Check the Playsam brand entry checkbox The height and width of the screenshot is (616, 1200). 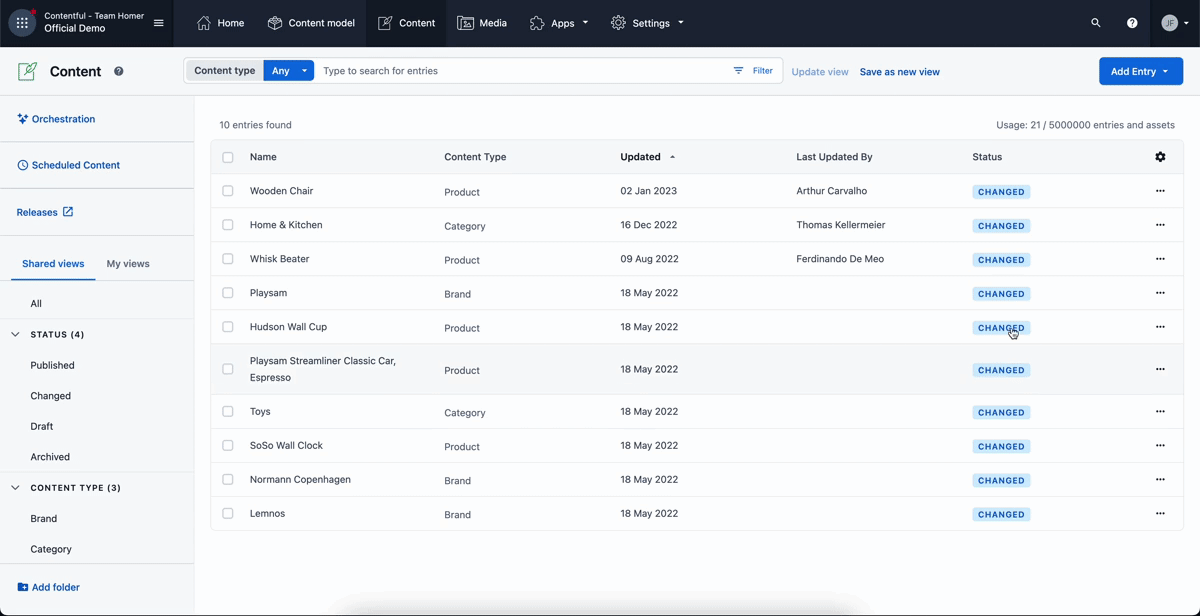pyautogui.click(x=228, y=293)
